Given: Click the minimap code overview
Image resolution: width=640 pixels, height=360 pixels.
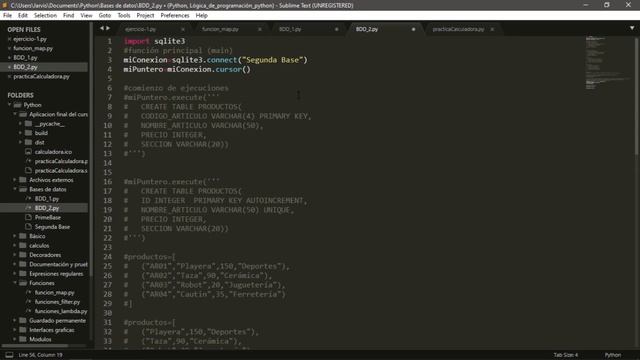Looking at the screenshot, I should click(x=608, y=63).
